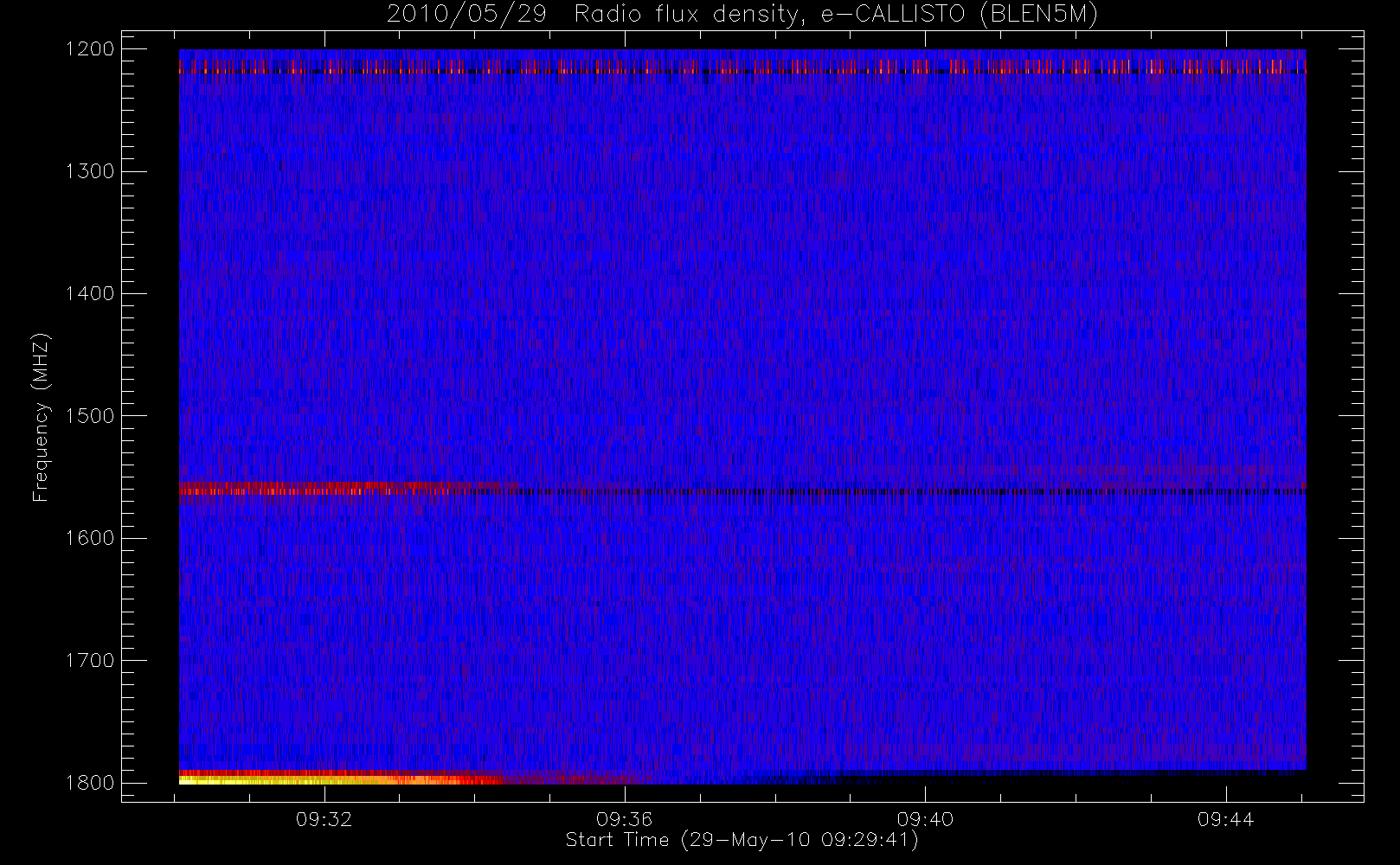Viewport: 1400px width, 865px height.
Task: Click the 1500 frequency tick label
Action: point(90,416)
